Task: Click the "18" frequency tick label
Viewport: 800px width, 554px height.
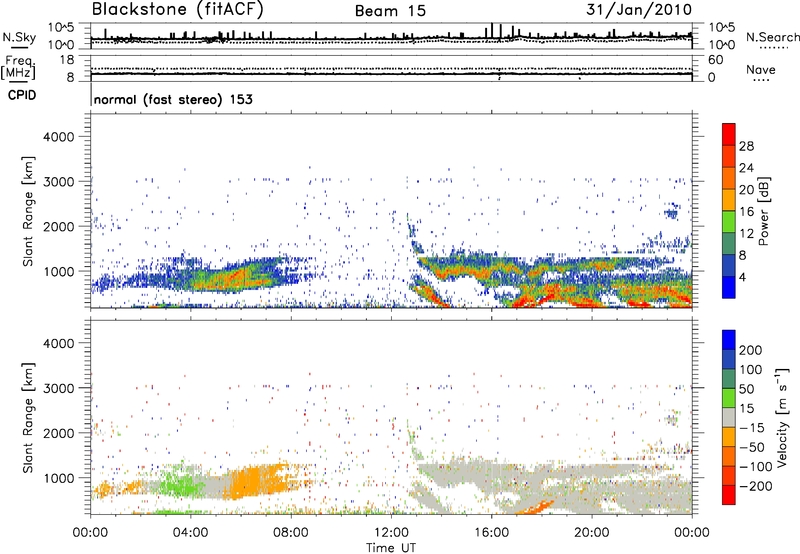Action: pos(67,60)
